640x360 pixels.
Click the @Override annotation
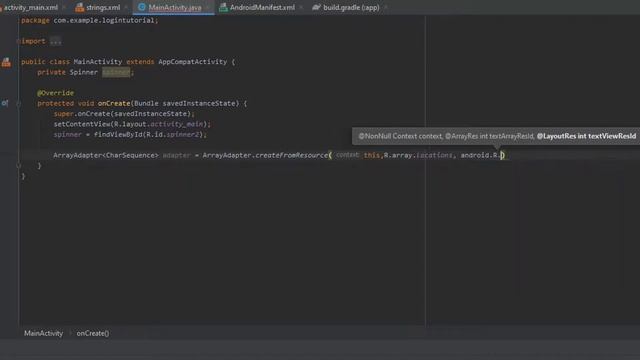tap(56, 93)
